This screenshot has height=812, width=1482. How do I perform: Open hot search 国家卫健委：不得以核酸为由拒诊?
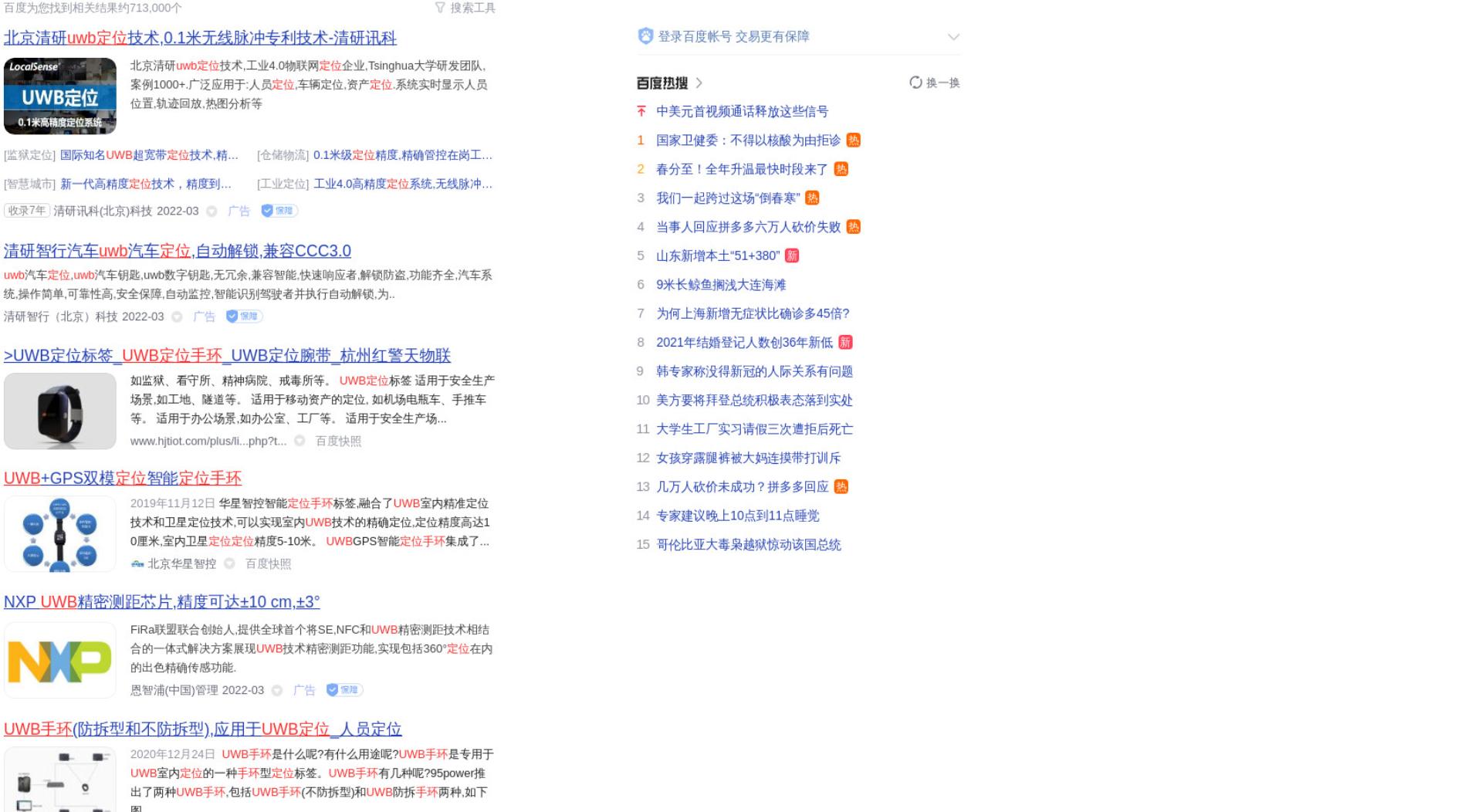(748, 140)
